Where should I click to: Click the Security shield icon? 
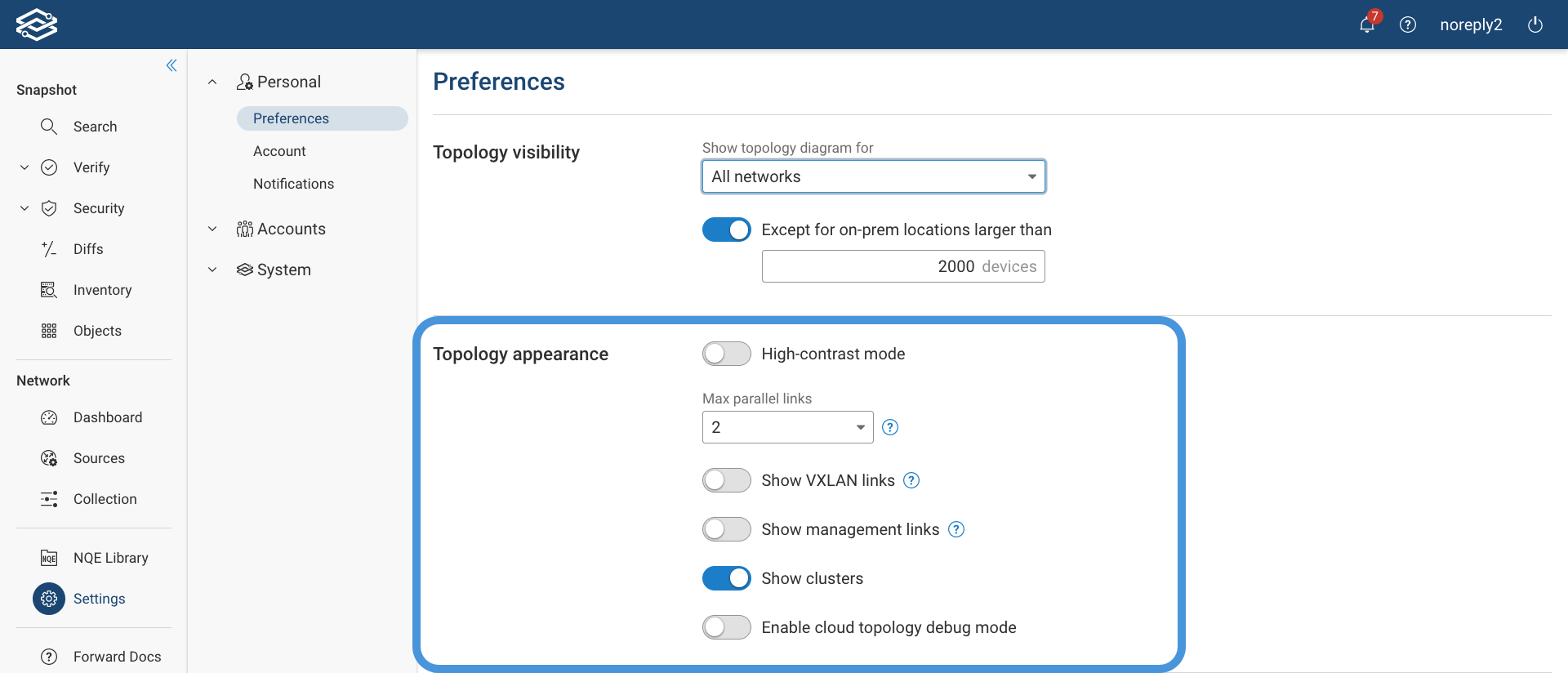pos(49,208)
